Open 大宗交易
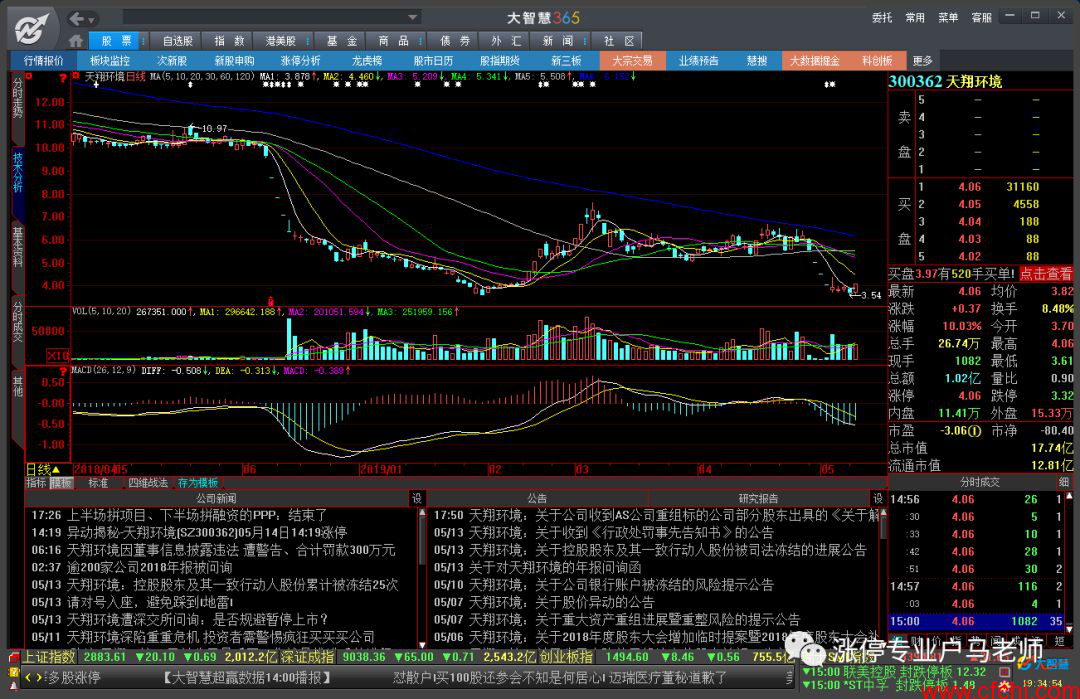 pos(632,61)
